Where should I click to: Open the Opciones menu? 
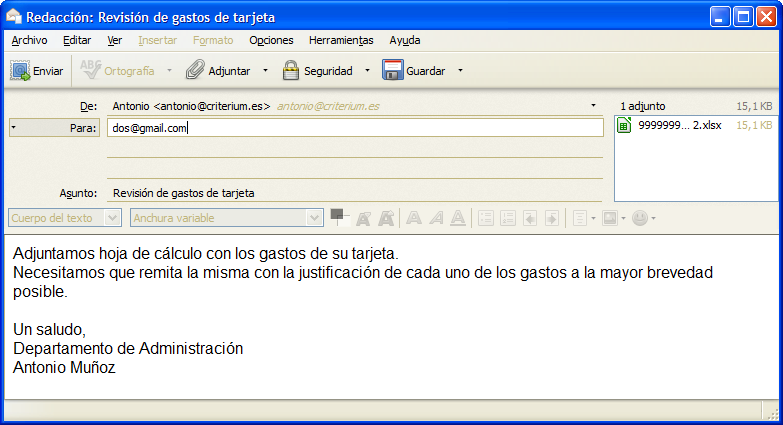tap(271, 40)
